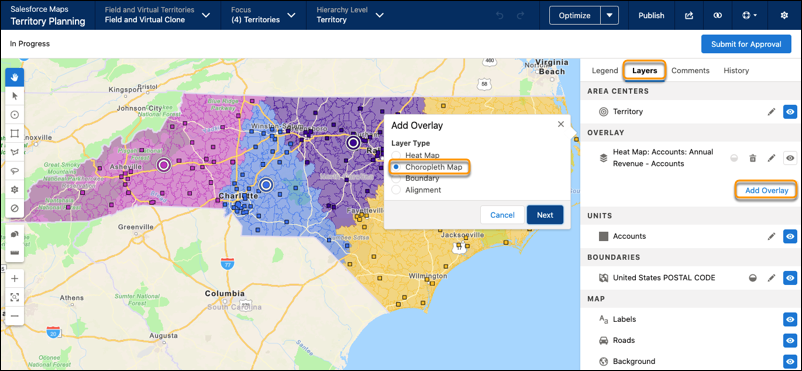The height and width of the screenshot is (371, 802).
Task: Click the dark purple area center near Raleigh
Action: coord(353,143)
